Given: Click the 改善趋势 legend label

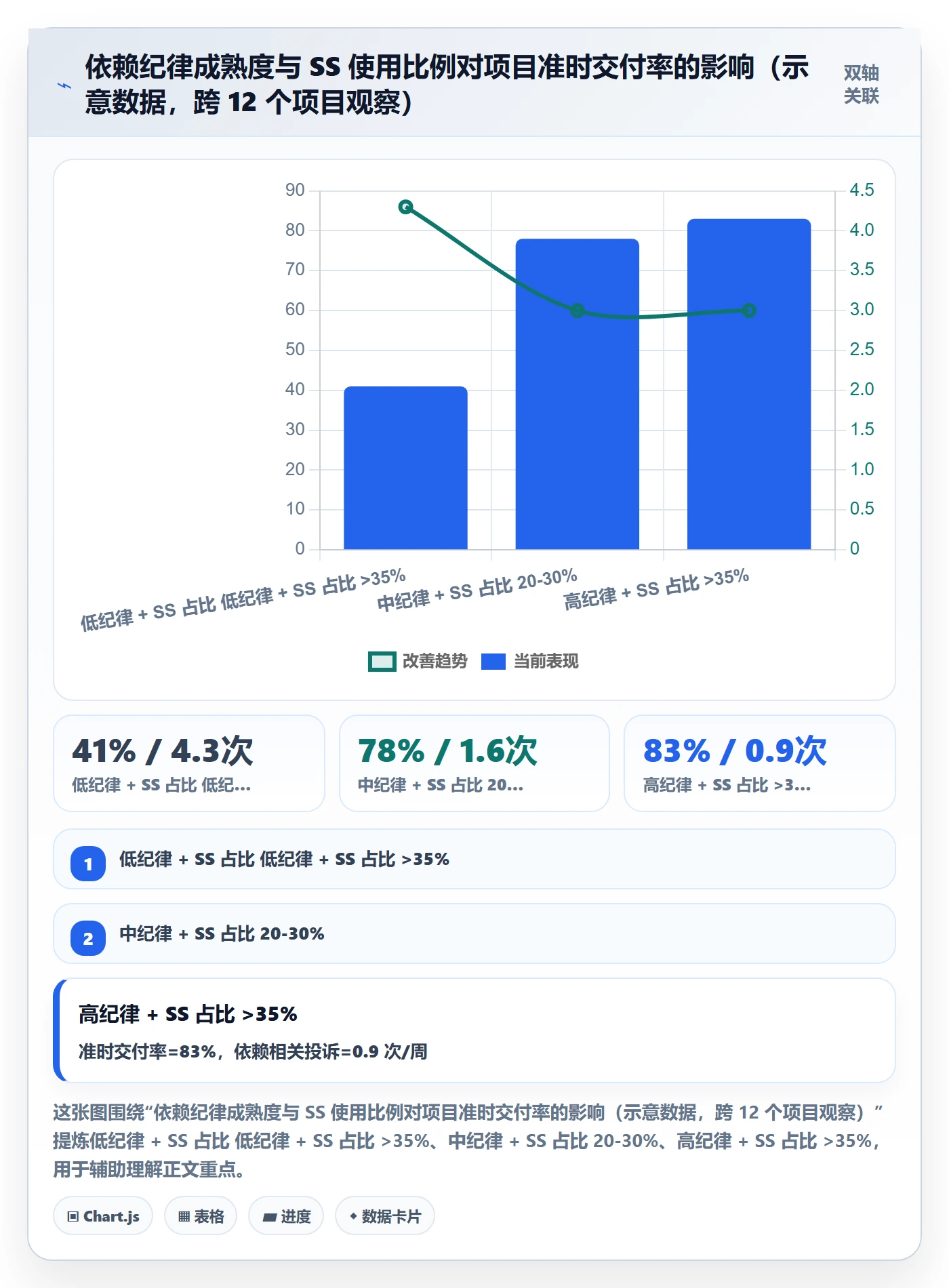Looking at the screenshot, I should point(435,662).
